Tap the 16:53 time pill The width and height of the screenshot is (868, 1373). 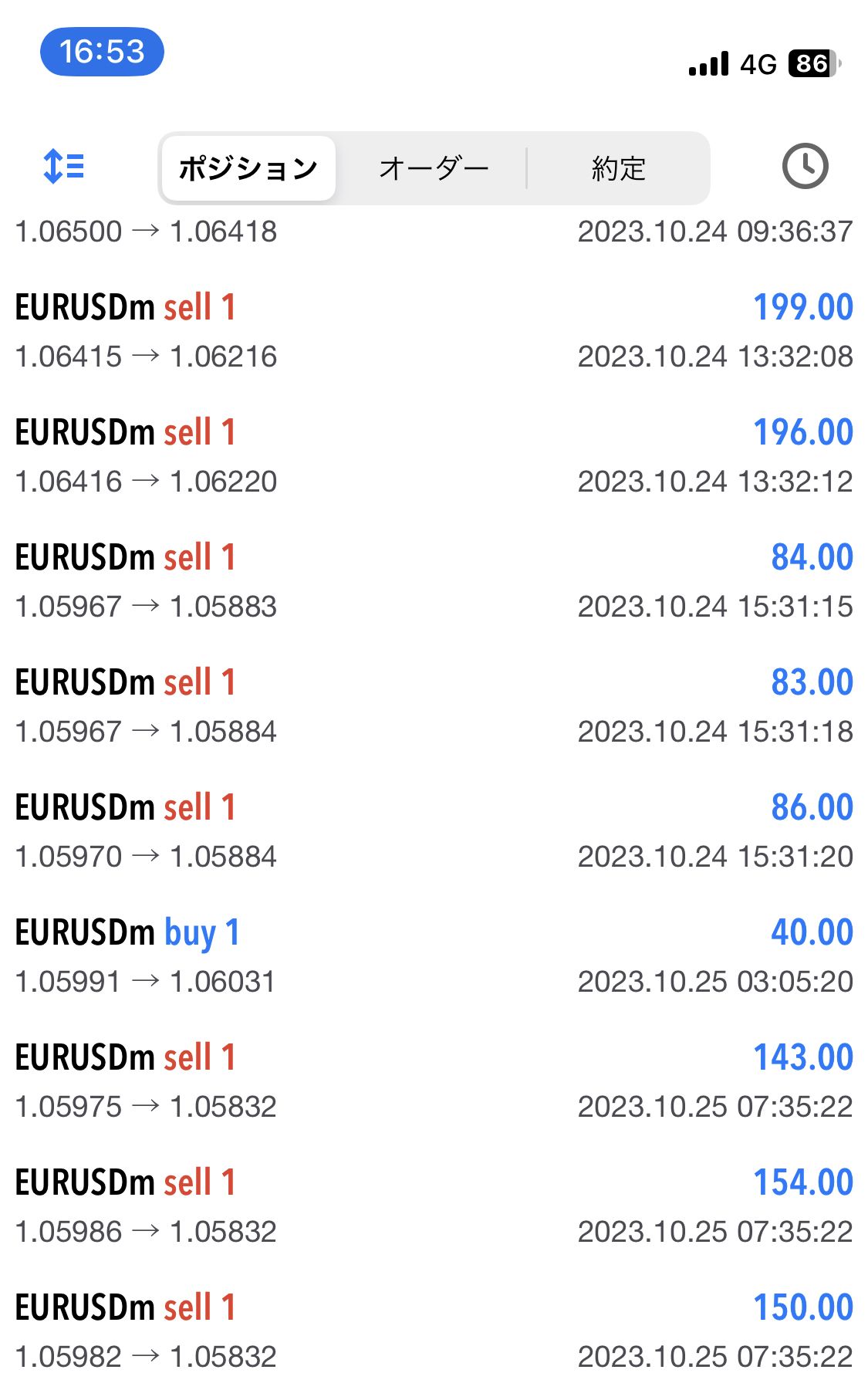point(102,52)
